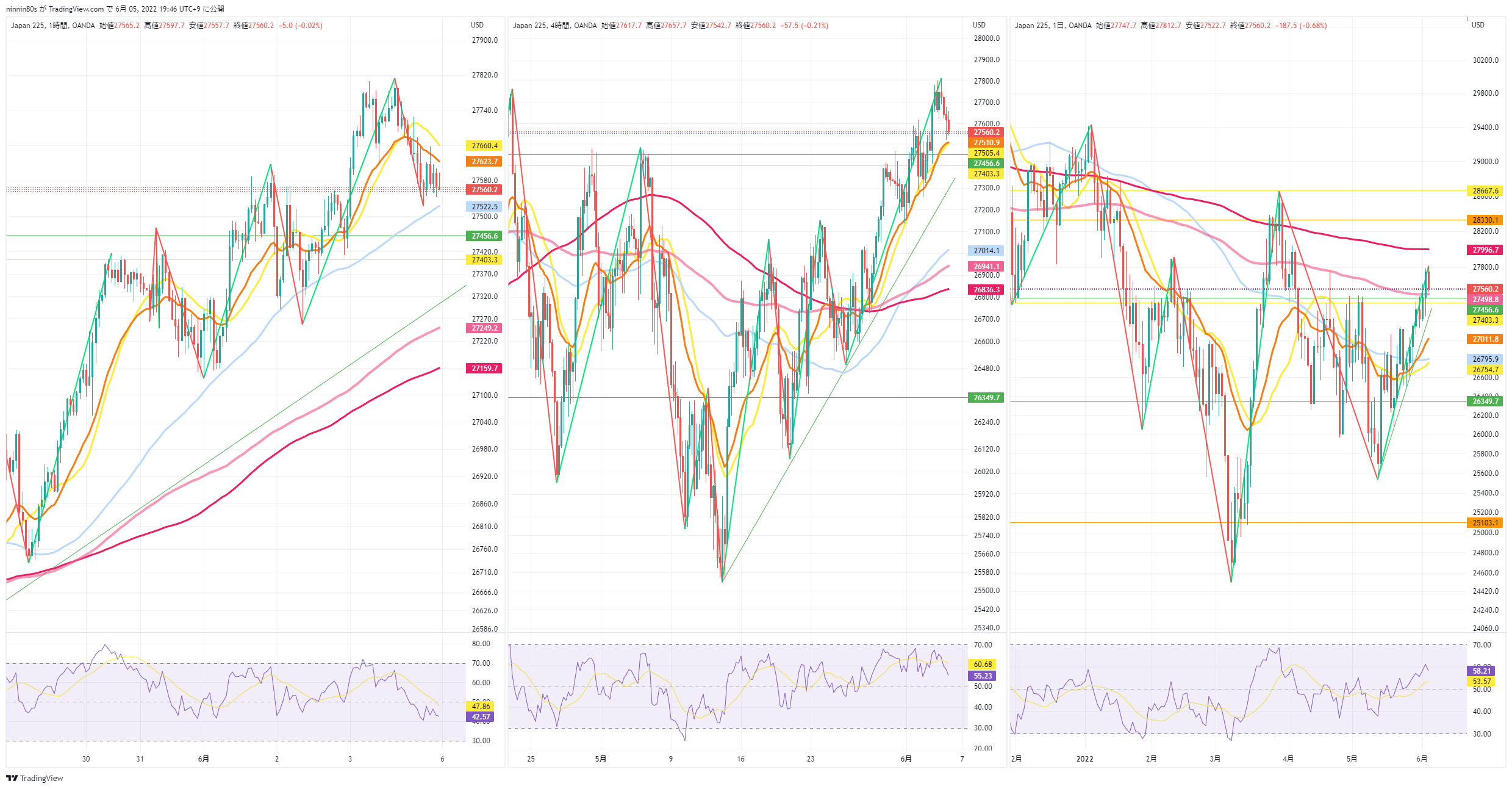Click yellow 60.68 RSI label on 4-hour chart
This screenshot has width=1512, height=789.
click(x=983, y=665)
